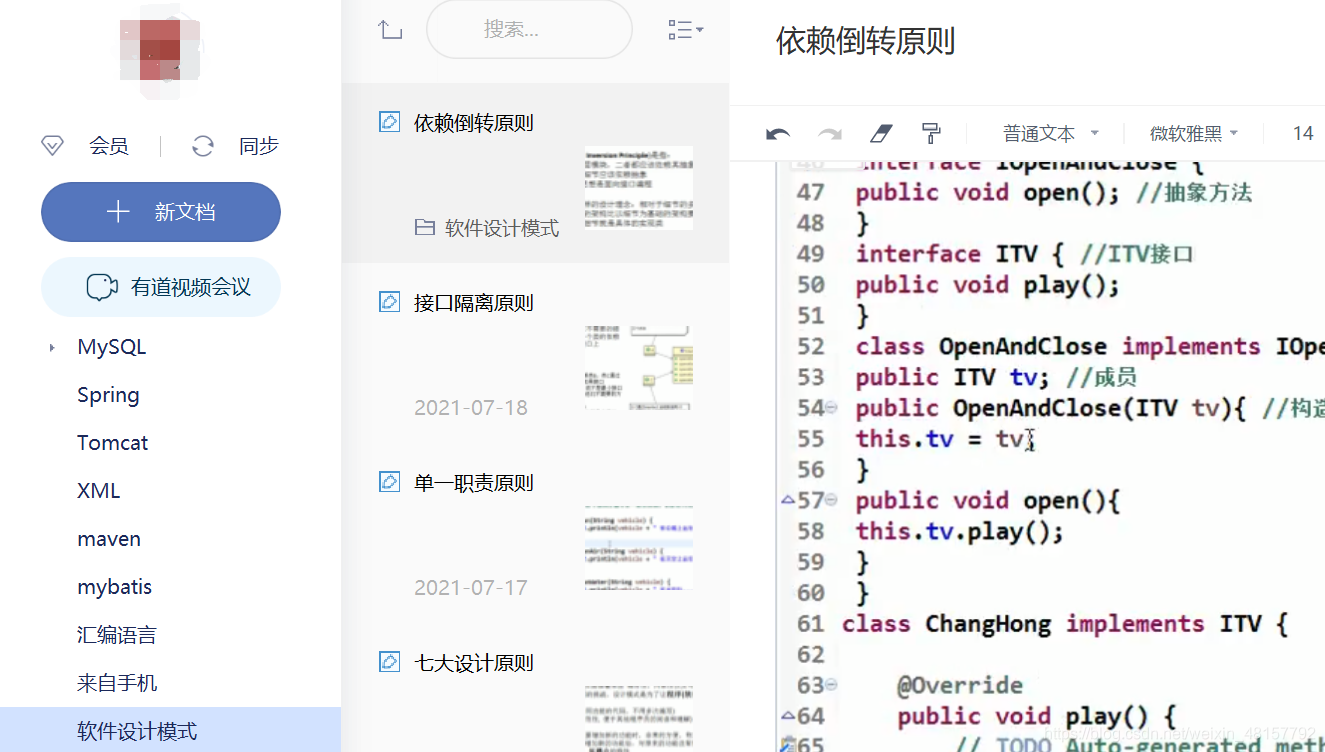Click code line 'this.tv.play();'
This screenshot has width=1325, height=752.
(x=960, y=531)
